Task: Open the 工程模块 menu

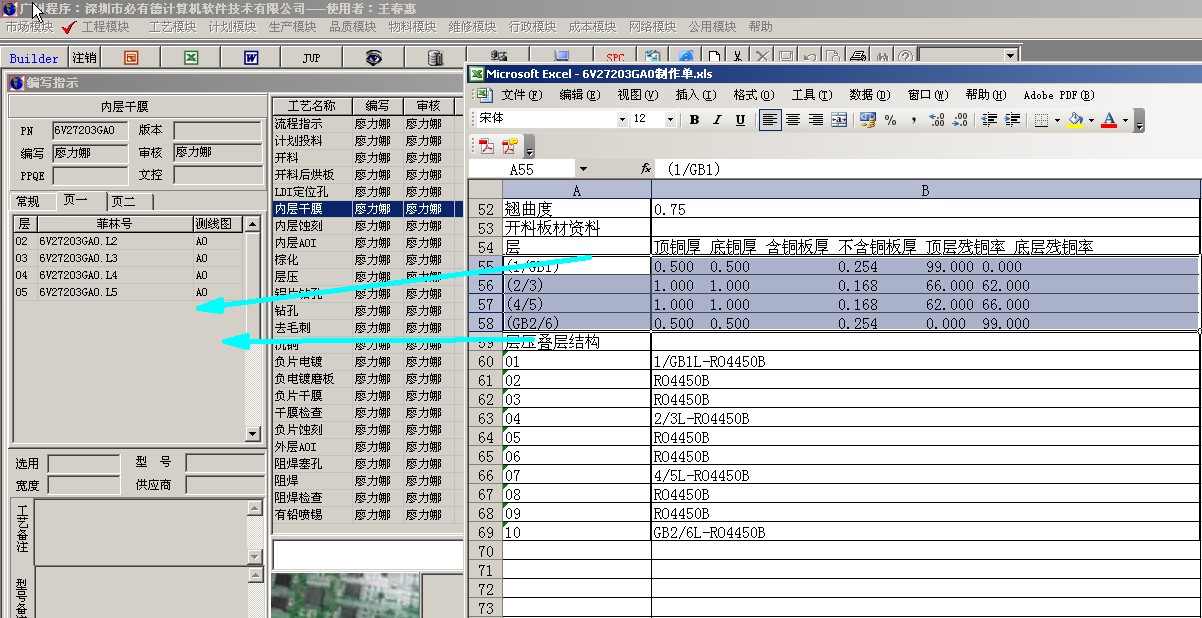Action: click(106, 27)
